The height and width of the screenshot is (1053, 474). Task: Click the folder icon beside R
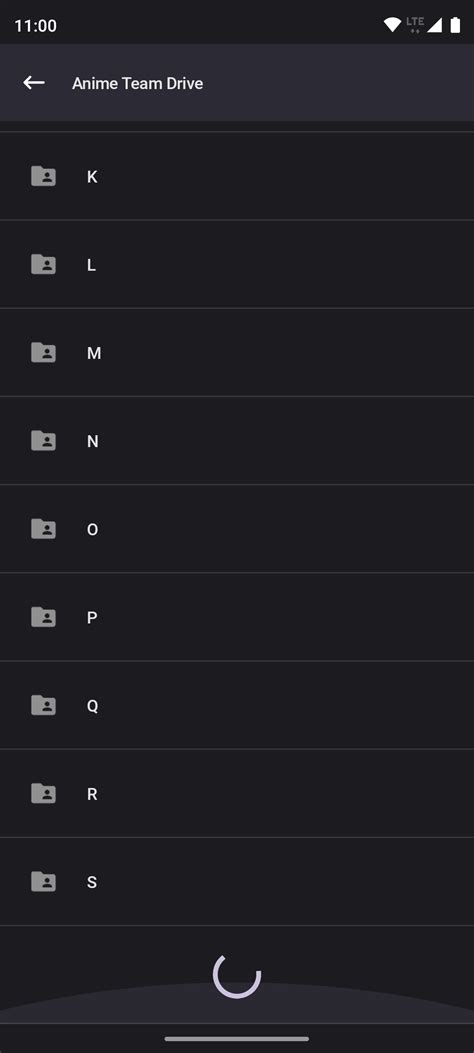click(x=44, y=794)
